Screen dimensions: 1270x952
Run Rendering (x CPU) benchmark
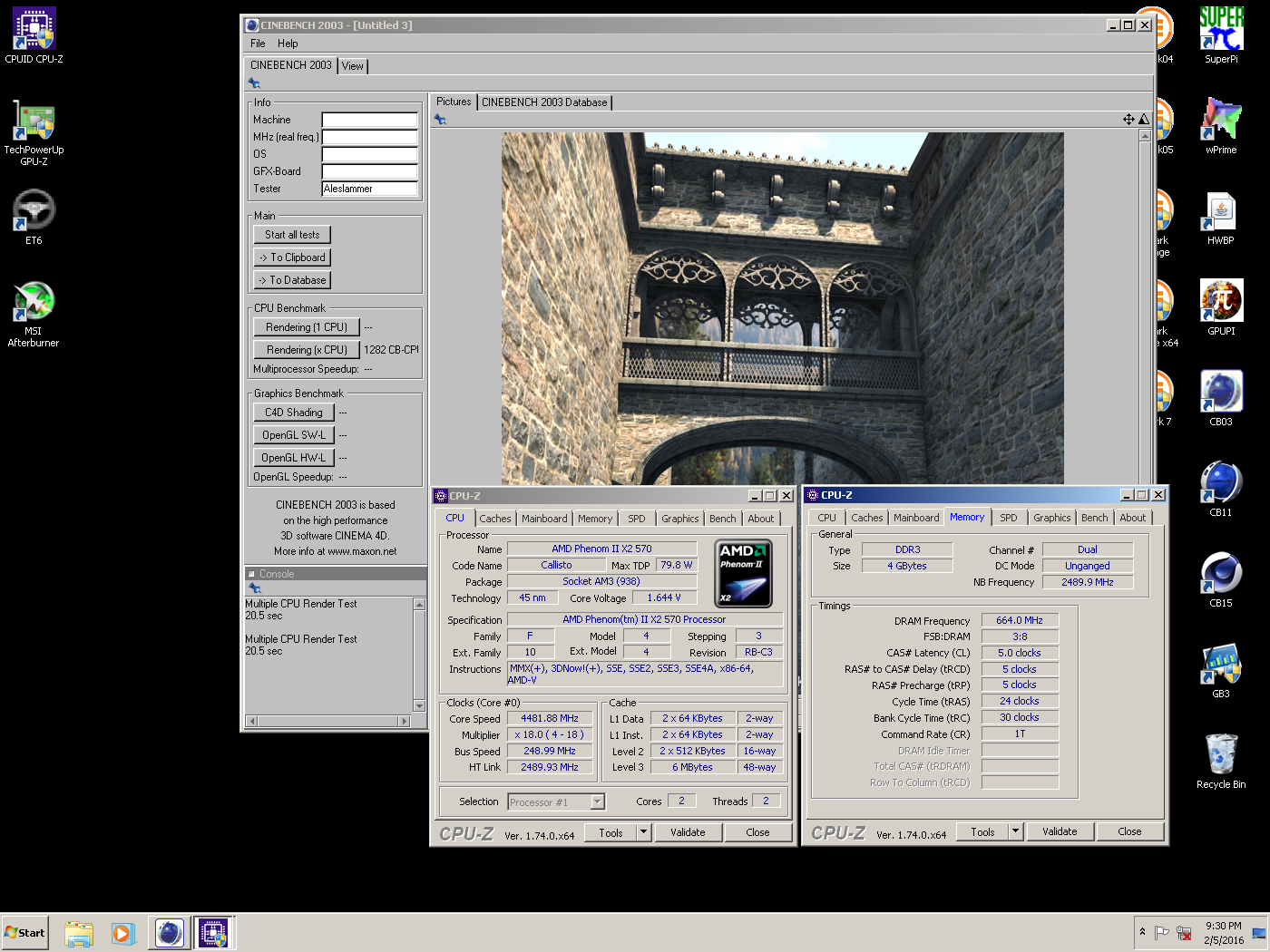point(307,350)
